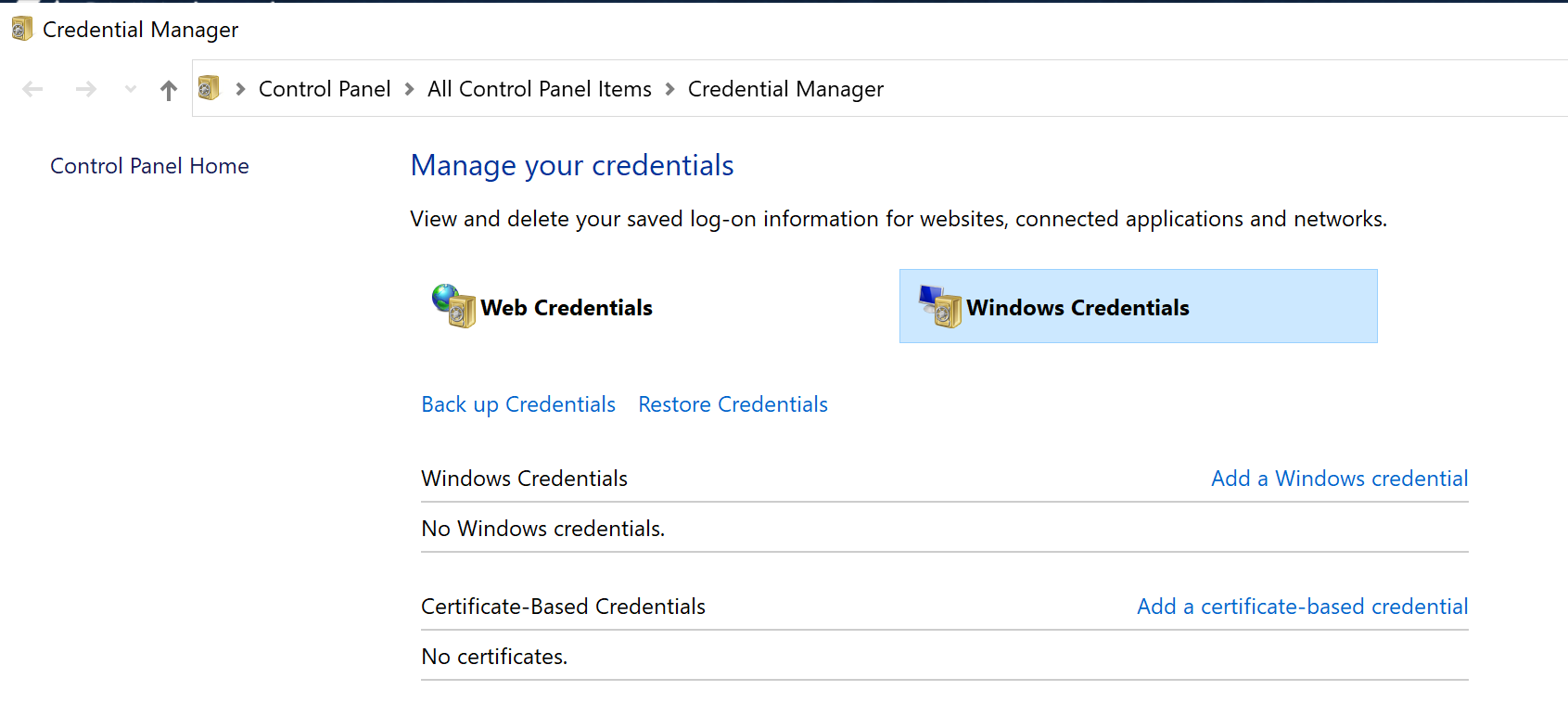
Task: Click the Windows Credentials computer safe icon
Action: coord(939,306)
